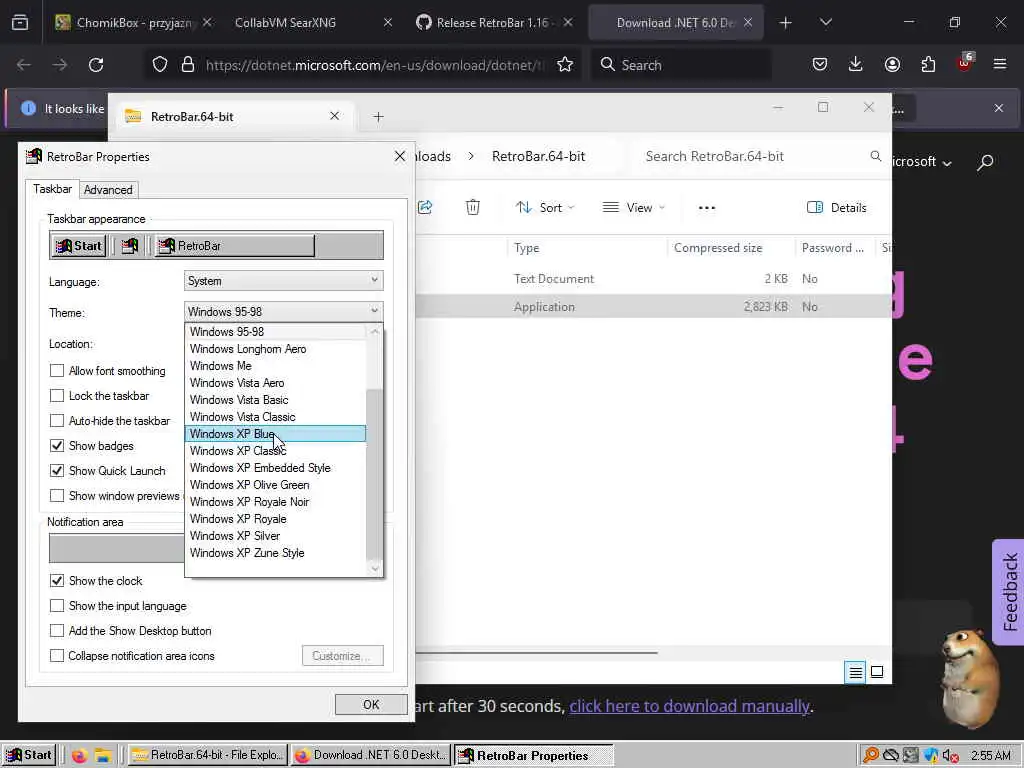Click the Start button on the RetroBar taskbar
1024x768 pixels.
[29, 755]
